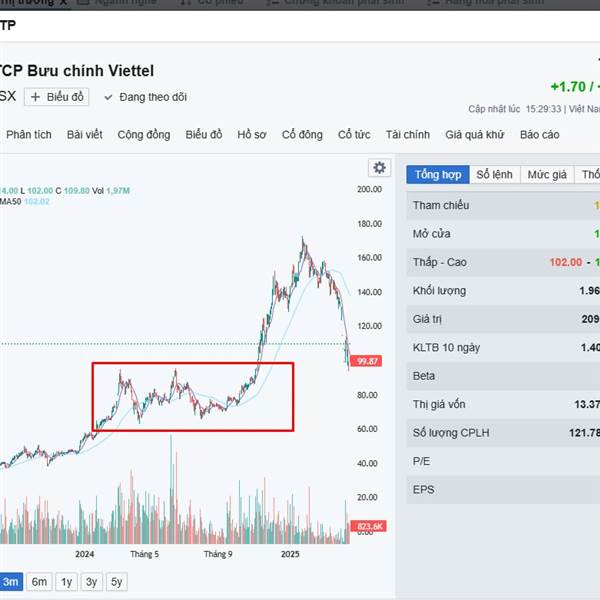Viewport: 600px width, 600px height.
Task: Switch to the Bài viết tab
Action: (x=85, y=134)
